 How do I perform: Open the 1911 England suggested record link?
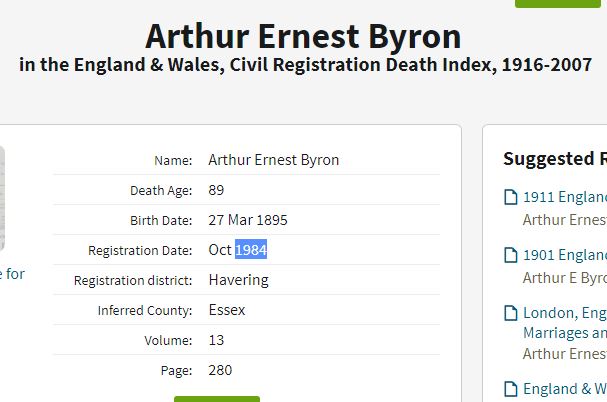[x=565, y=197]
